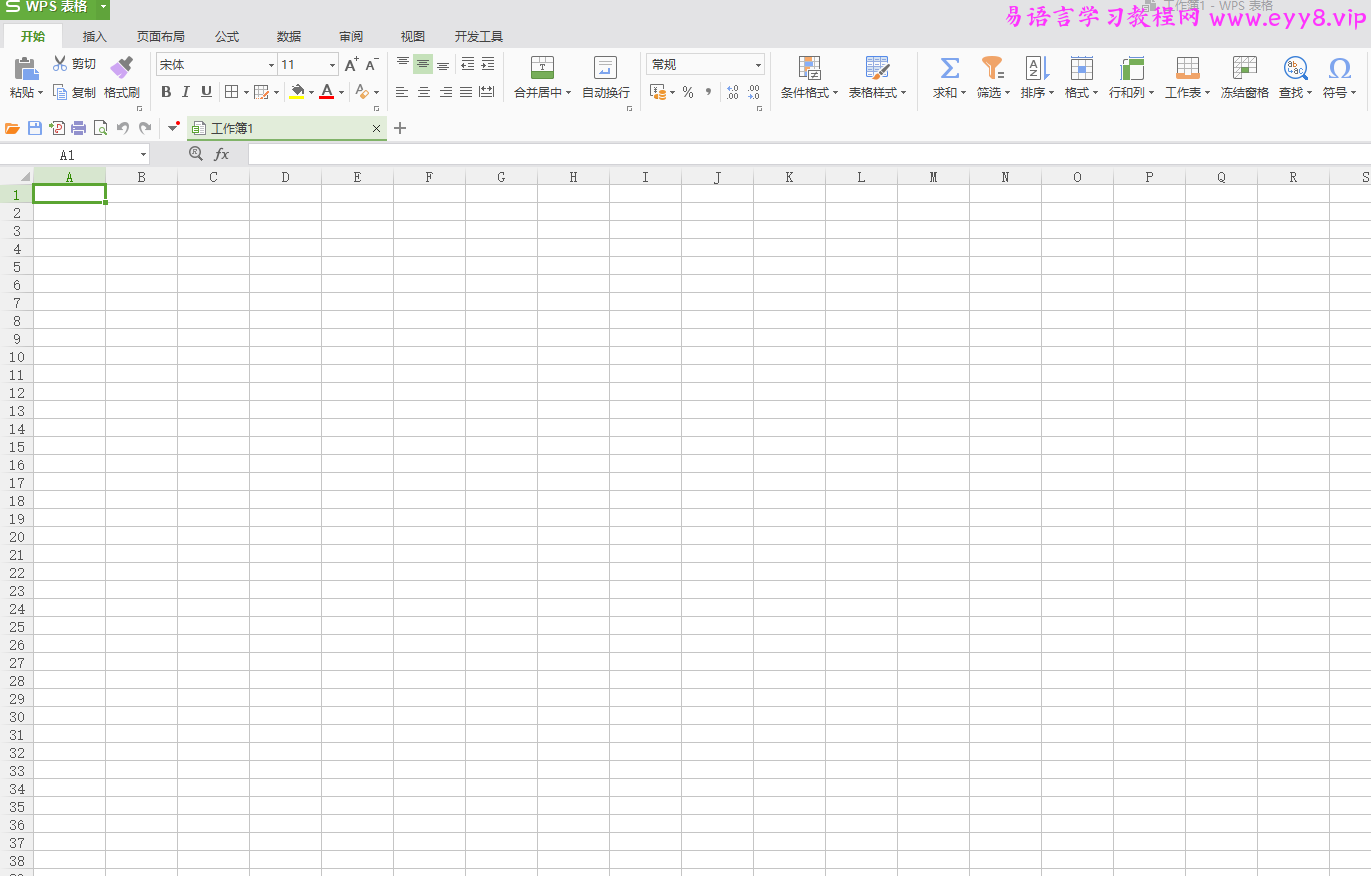Open the Borders grid icon
This screenshot has width=1371, height=876.
231,92
